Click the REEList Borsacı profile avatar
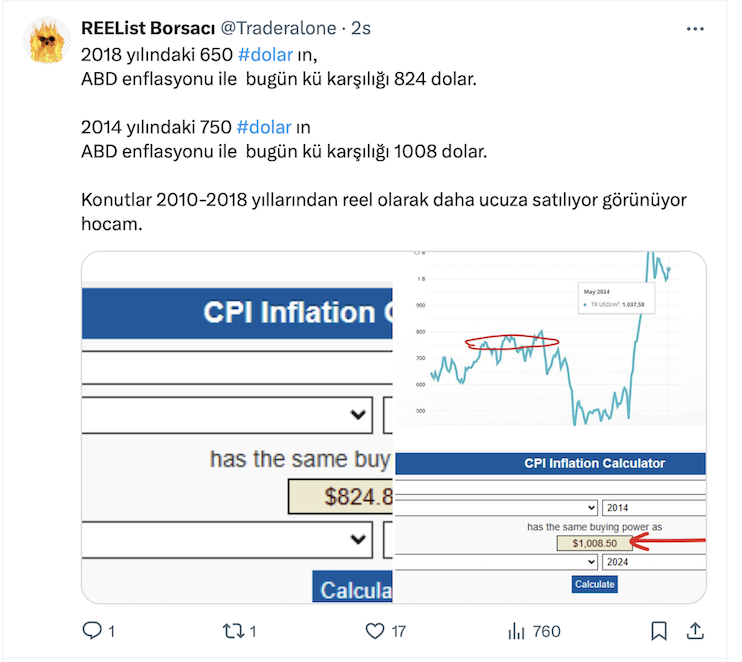The width and height of the screenshot is (742, 662). [46, 42]
